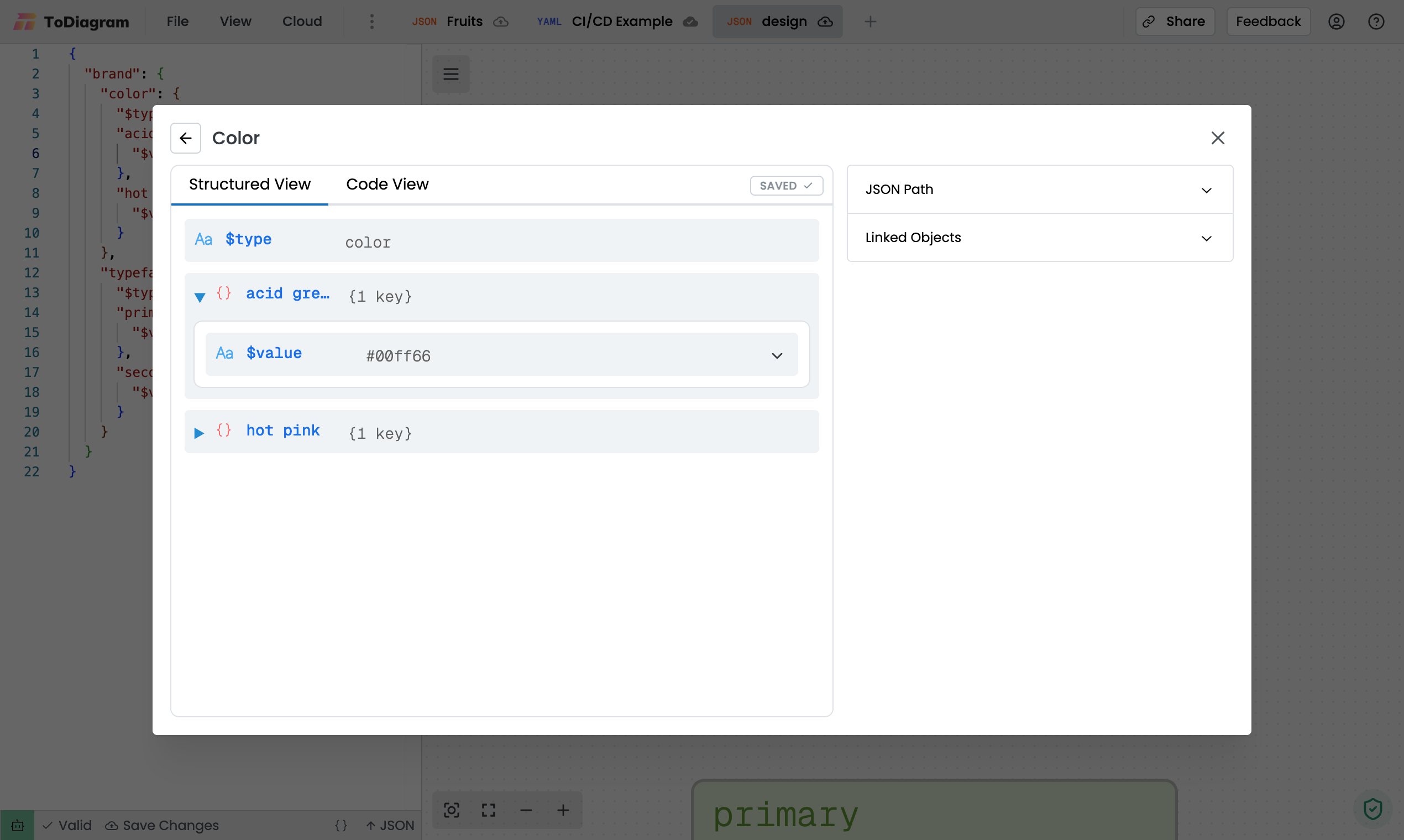Zoom in with the plus icon
Viewport: 1404px width, 840px height.
point(563,810)
